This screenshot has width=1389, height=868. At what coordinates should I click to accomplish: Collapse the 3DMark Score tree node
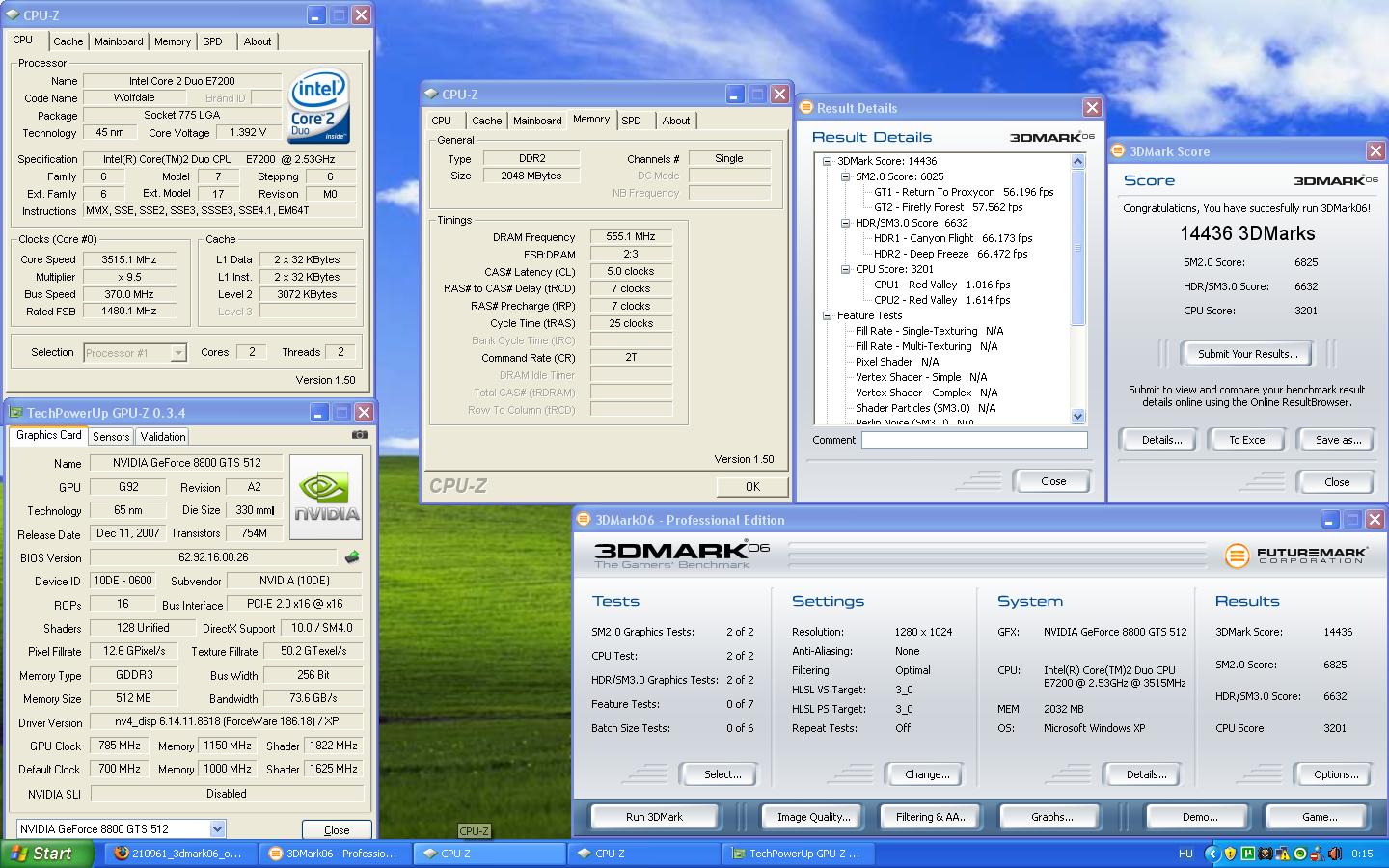[x=827, y=161]
